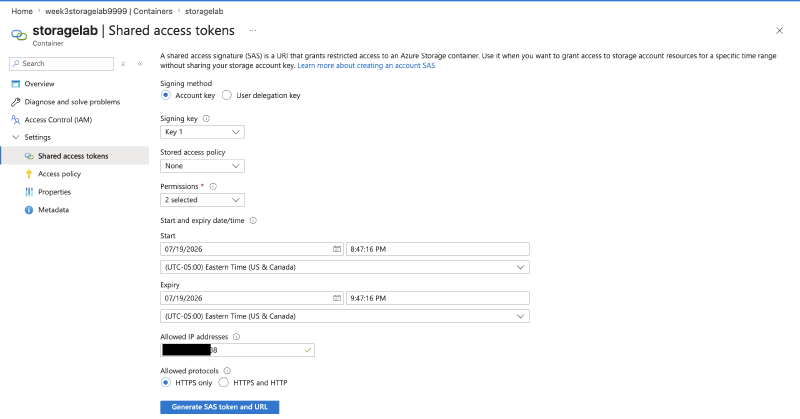Click storagelab breadcrumb link
This screenshot has width=800, height=419.
pyautogui.click(x=204, y=11)
